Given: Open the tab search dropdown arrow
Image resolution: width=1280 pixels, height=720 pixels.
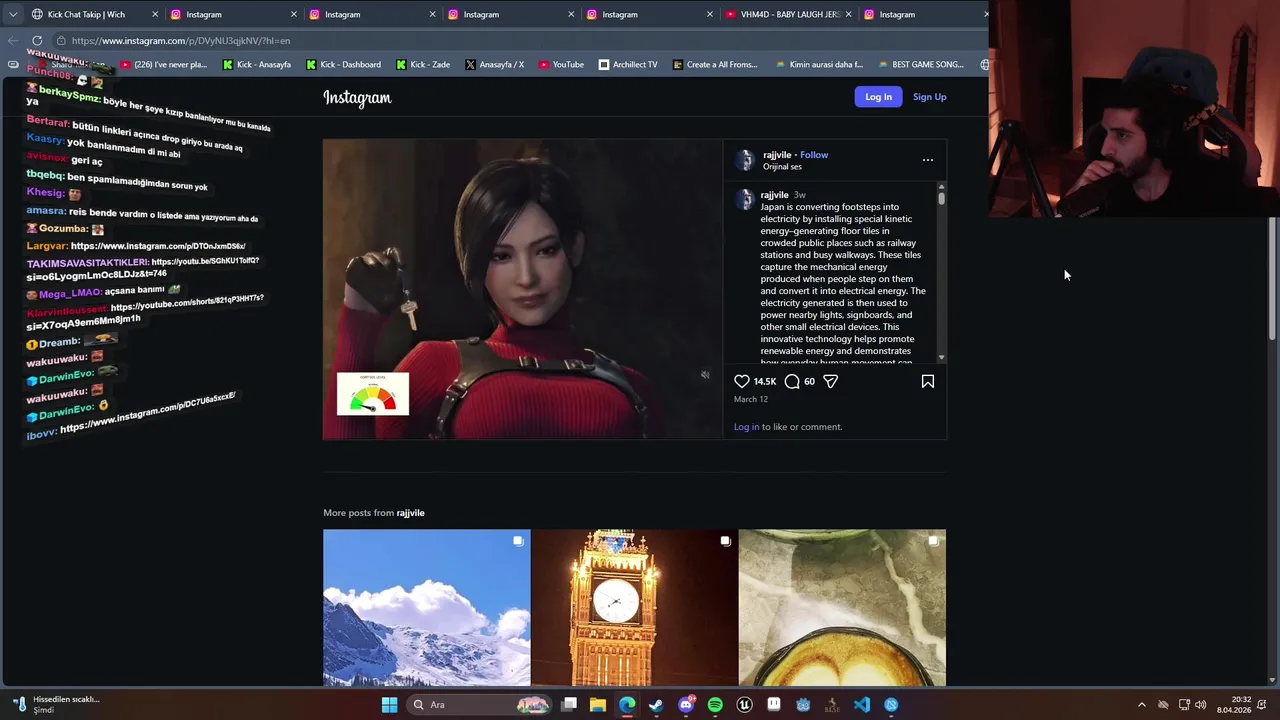Looking at the screenshot, I should click(x=12, y=14).
